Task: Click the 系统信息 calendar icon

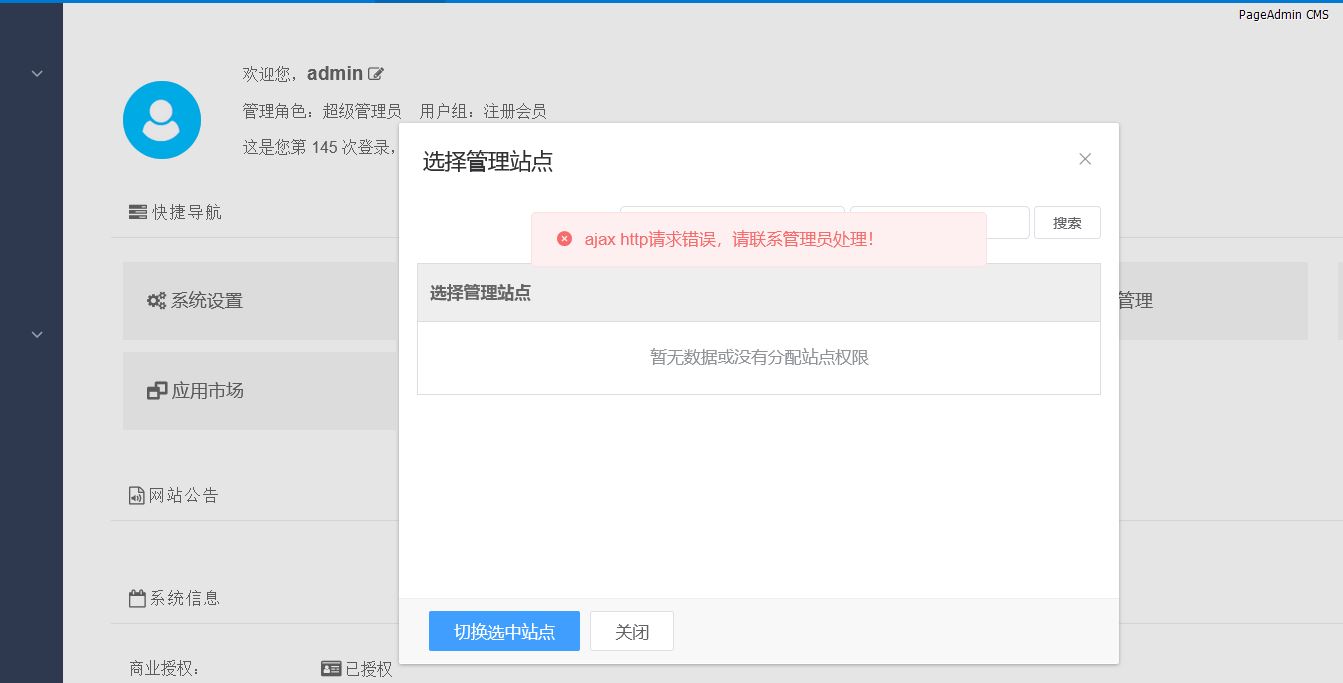Action: (137, 599)
